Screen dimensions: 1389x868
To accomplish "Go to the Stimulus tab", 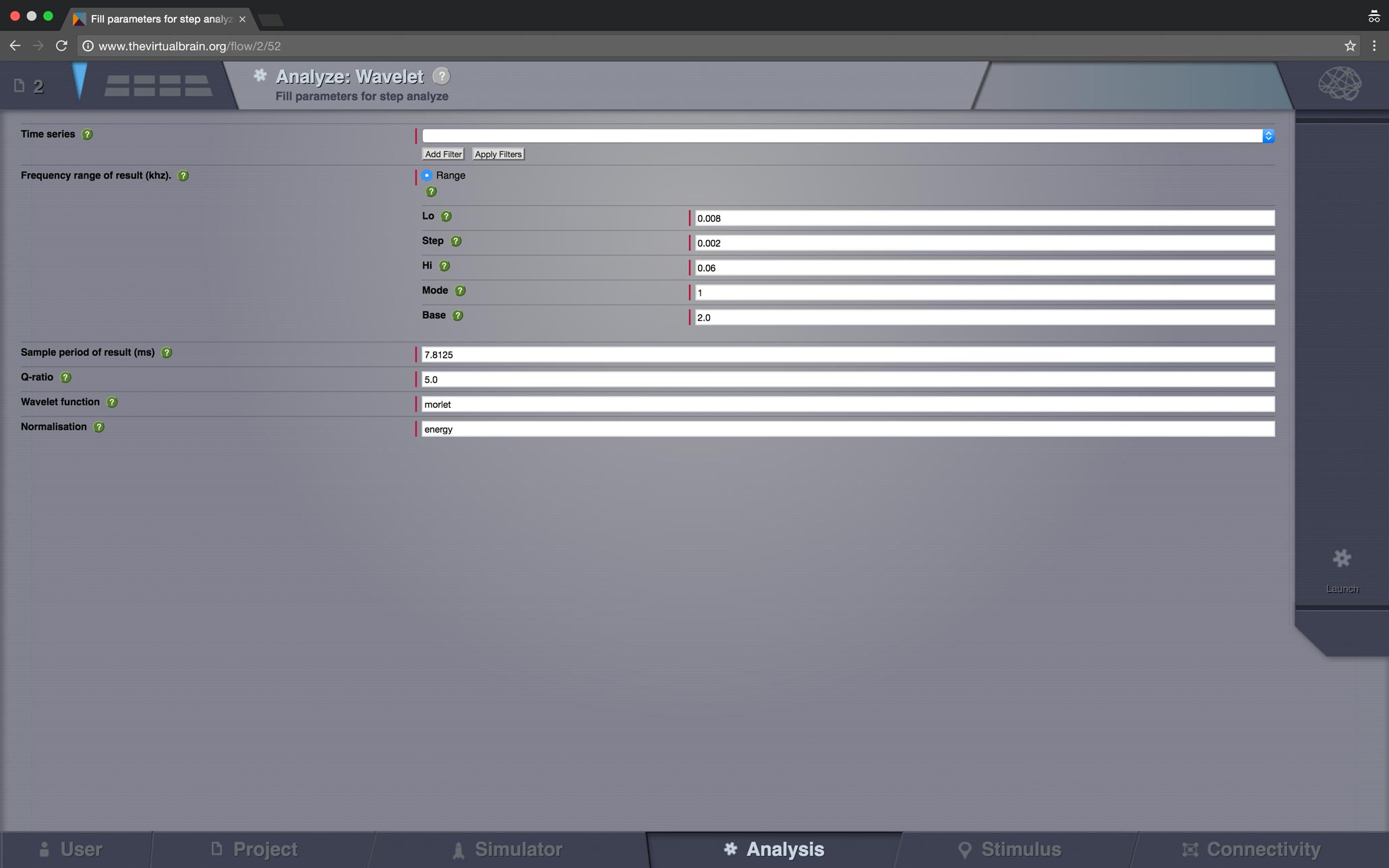I will [x=1009, y=849].
